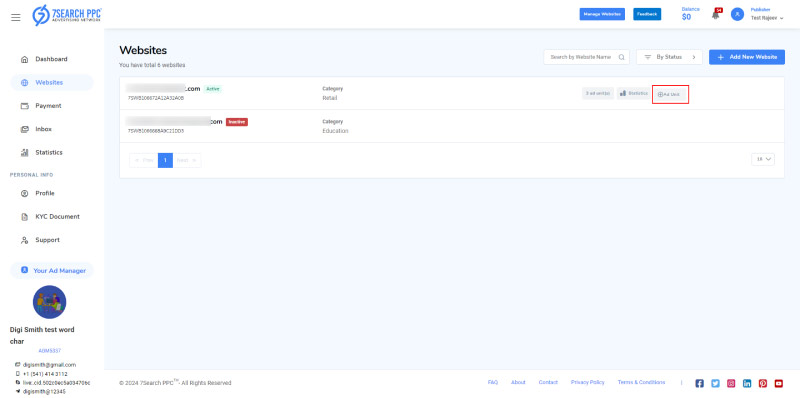The image size is (800, 398).
Task: Open Statistics for the Active website
Action: (634, 93)
